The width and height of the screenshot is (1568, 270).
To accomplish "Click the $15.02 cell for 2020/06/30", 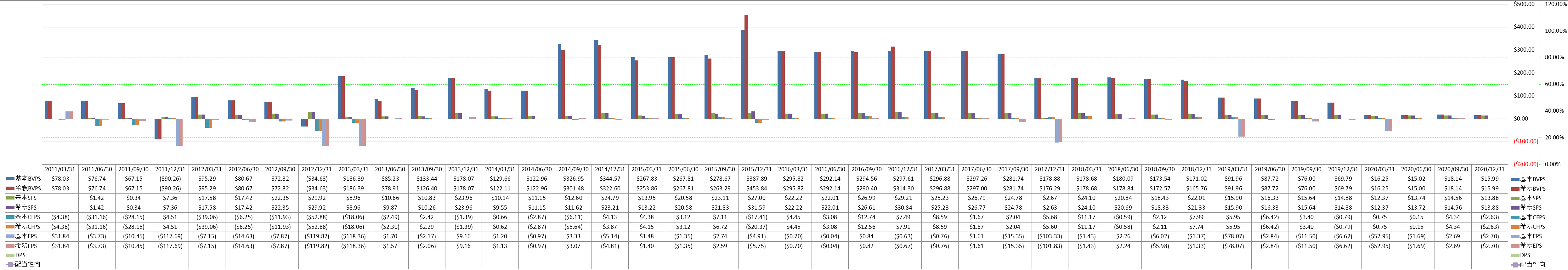I will 1417,179.
